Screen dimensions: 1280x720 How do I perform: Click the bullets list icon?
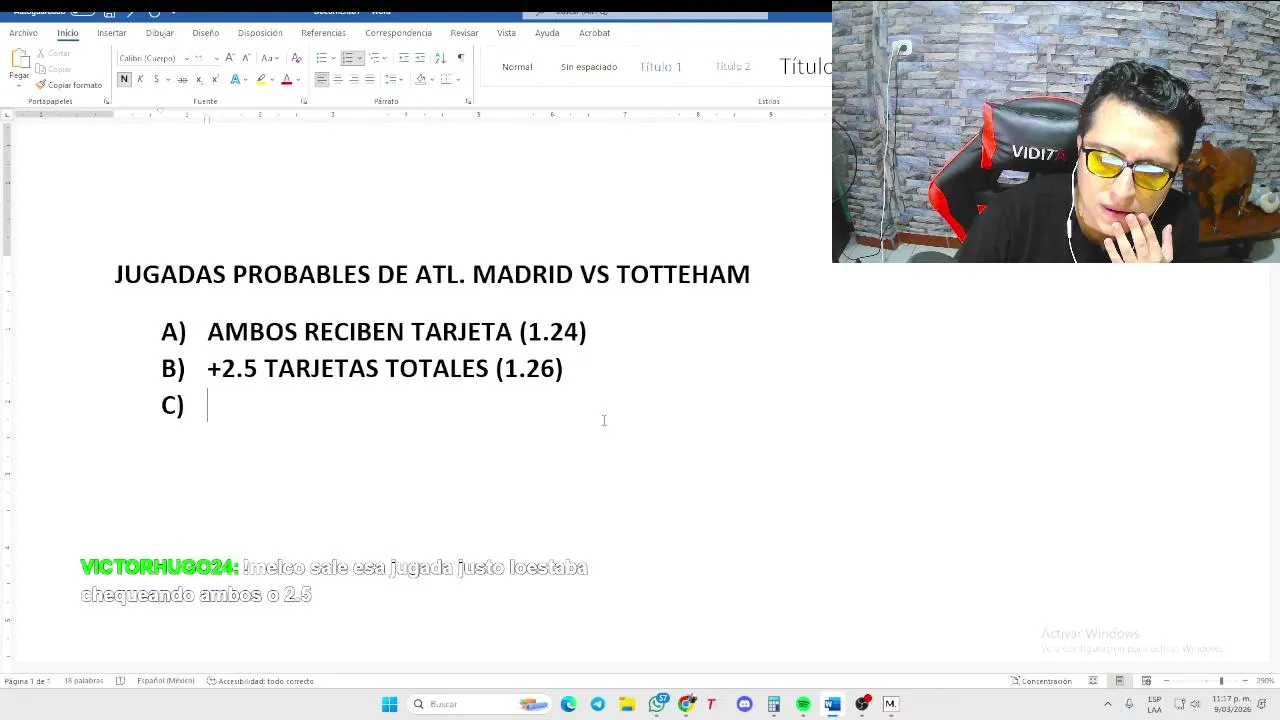click(x=321, y=58)
